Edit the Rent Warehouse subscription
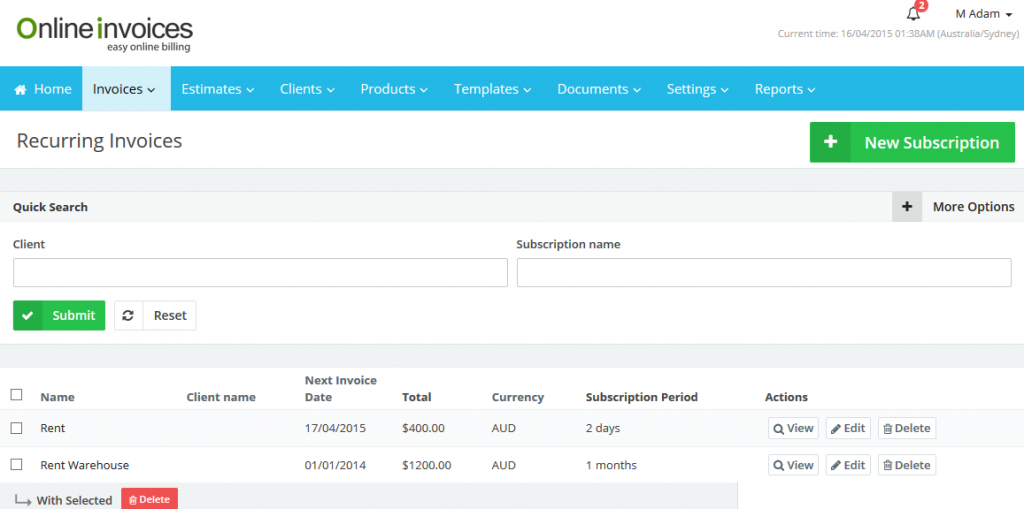This screenshot has width=1024, height=509. pyautogui.click(x=848, y=465)
